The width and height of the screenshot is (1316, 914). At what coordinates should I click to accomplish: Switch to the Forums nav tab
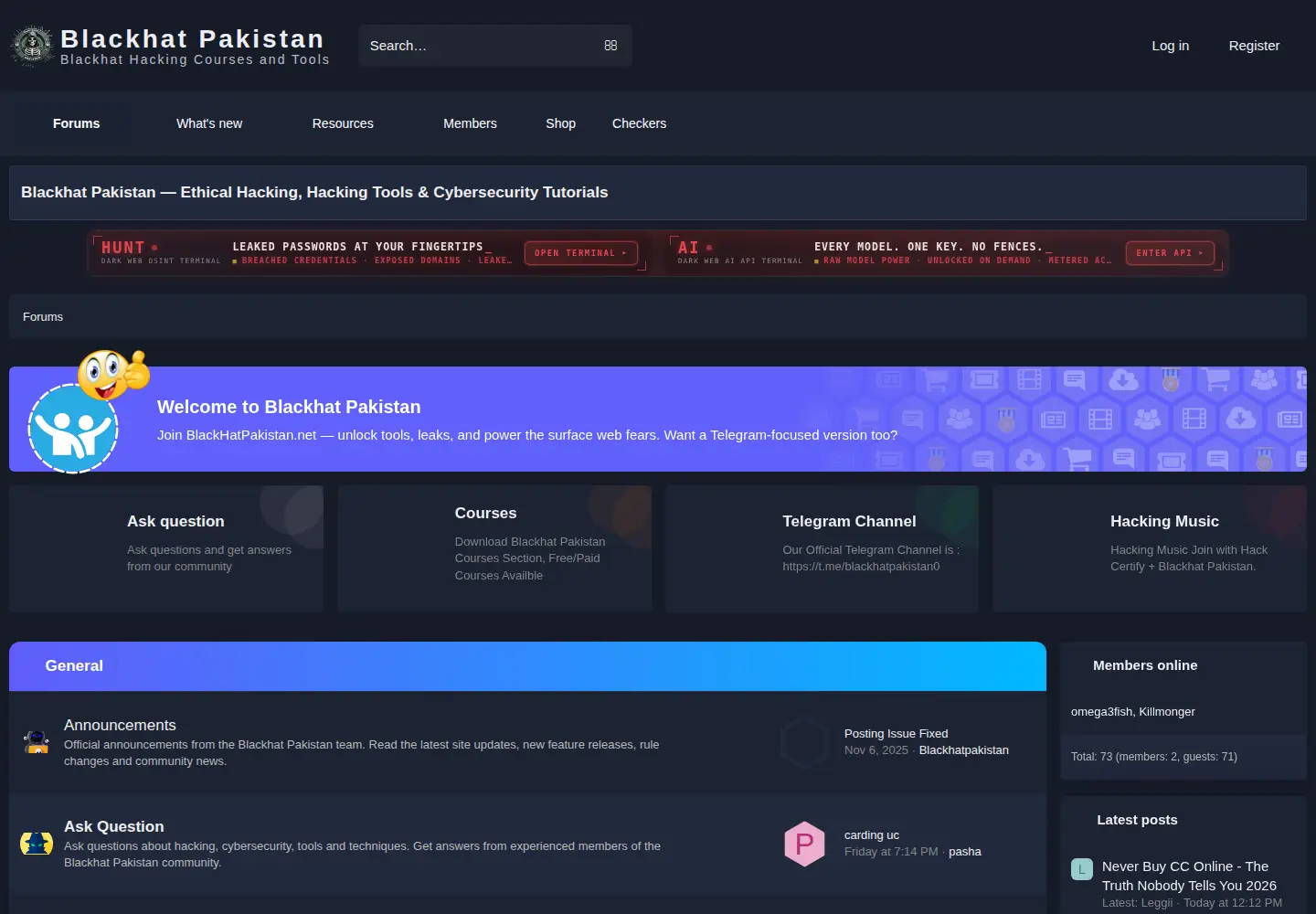[77, 123]
